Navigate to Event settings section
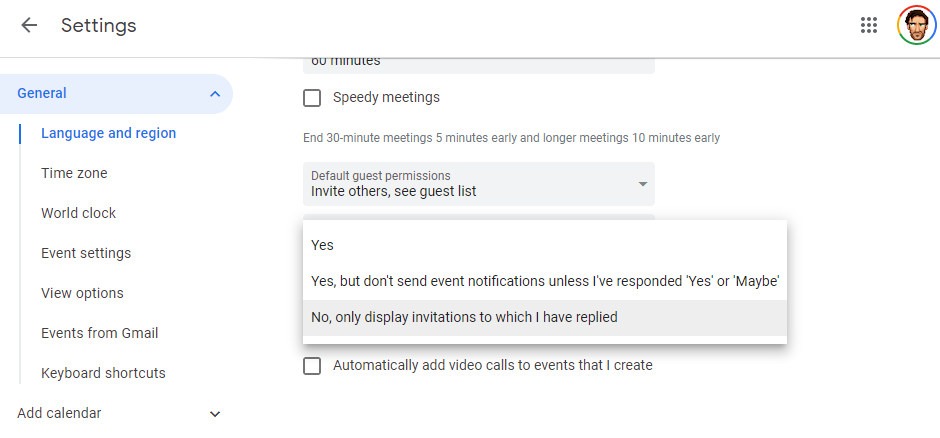Image resolution: width=940 pixels, height=438 pixels. click(x=86, y=253)
